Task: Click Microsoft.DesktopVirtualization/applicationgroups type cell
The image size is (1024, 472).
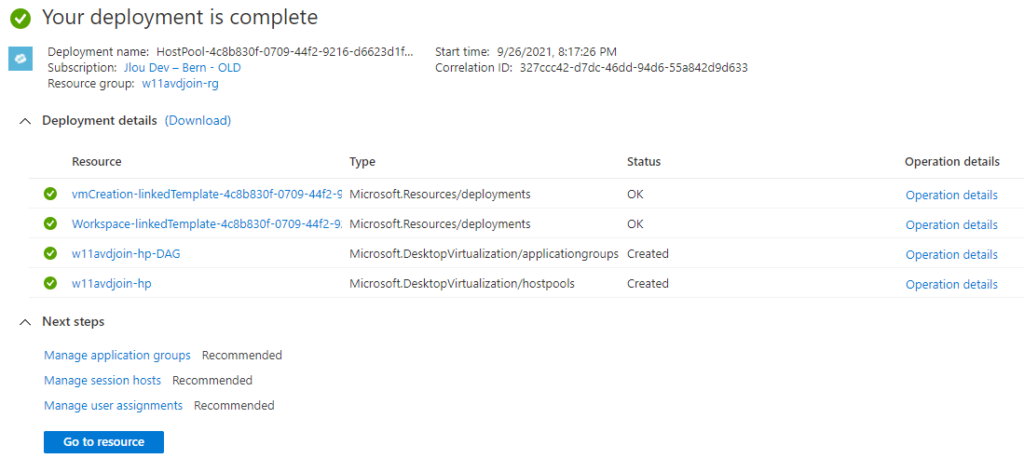Action: tap(484, 254)
